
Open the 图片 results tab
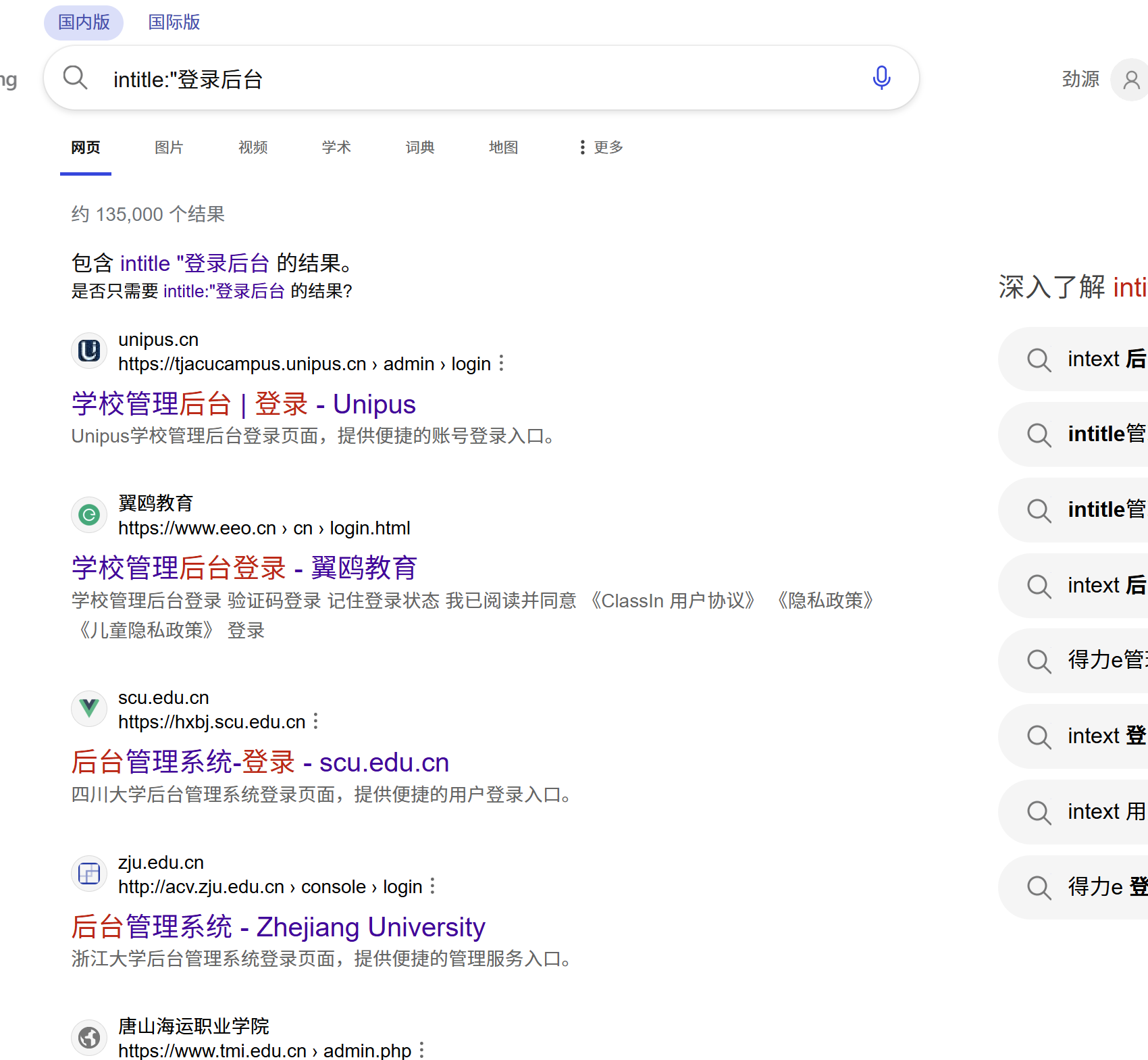click(x=169, y=147)
